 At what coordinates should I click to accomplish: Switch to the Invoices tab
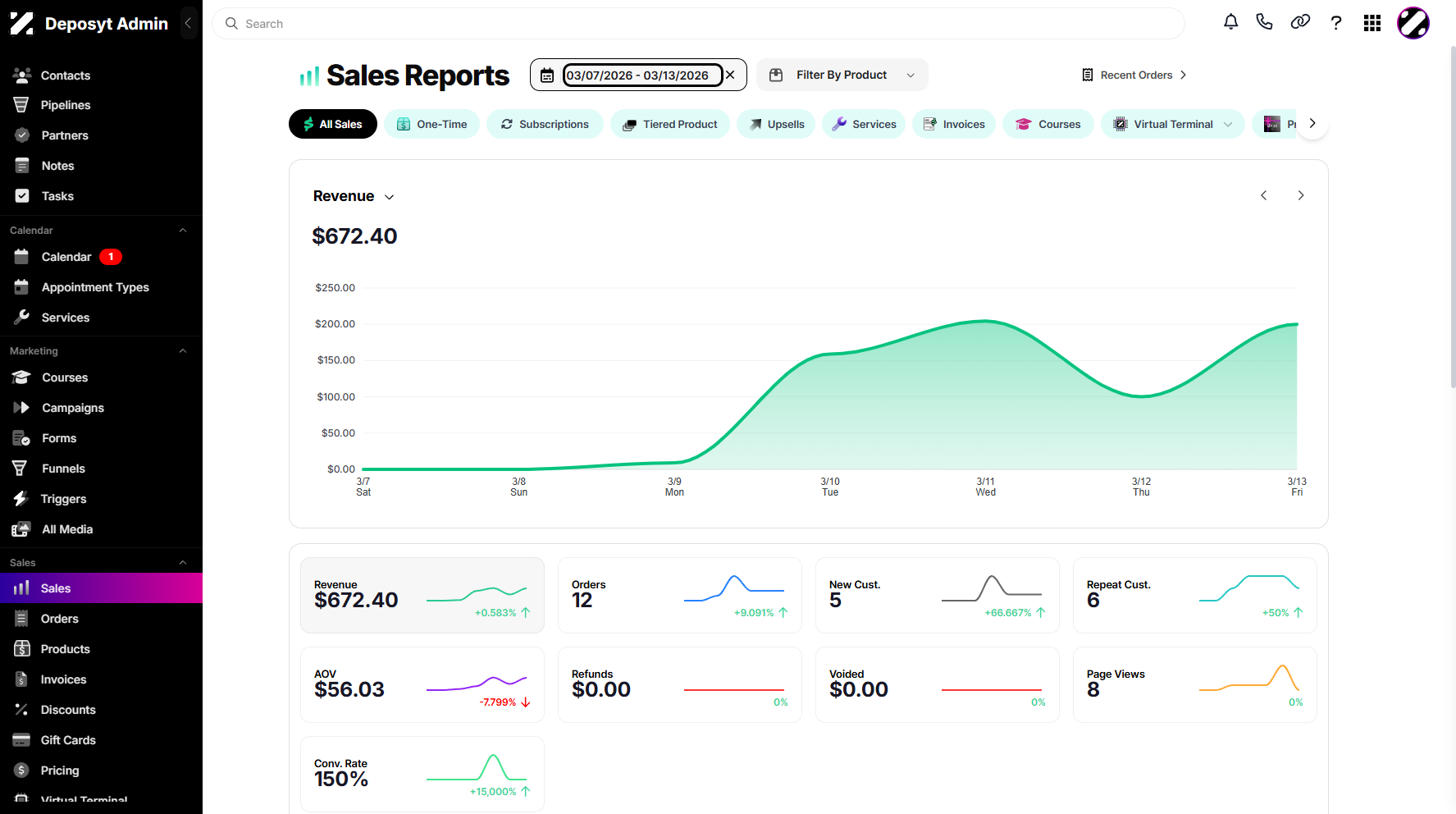[954, 124]
